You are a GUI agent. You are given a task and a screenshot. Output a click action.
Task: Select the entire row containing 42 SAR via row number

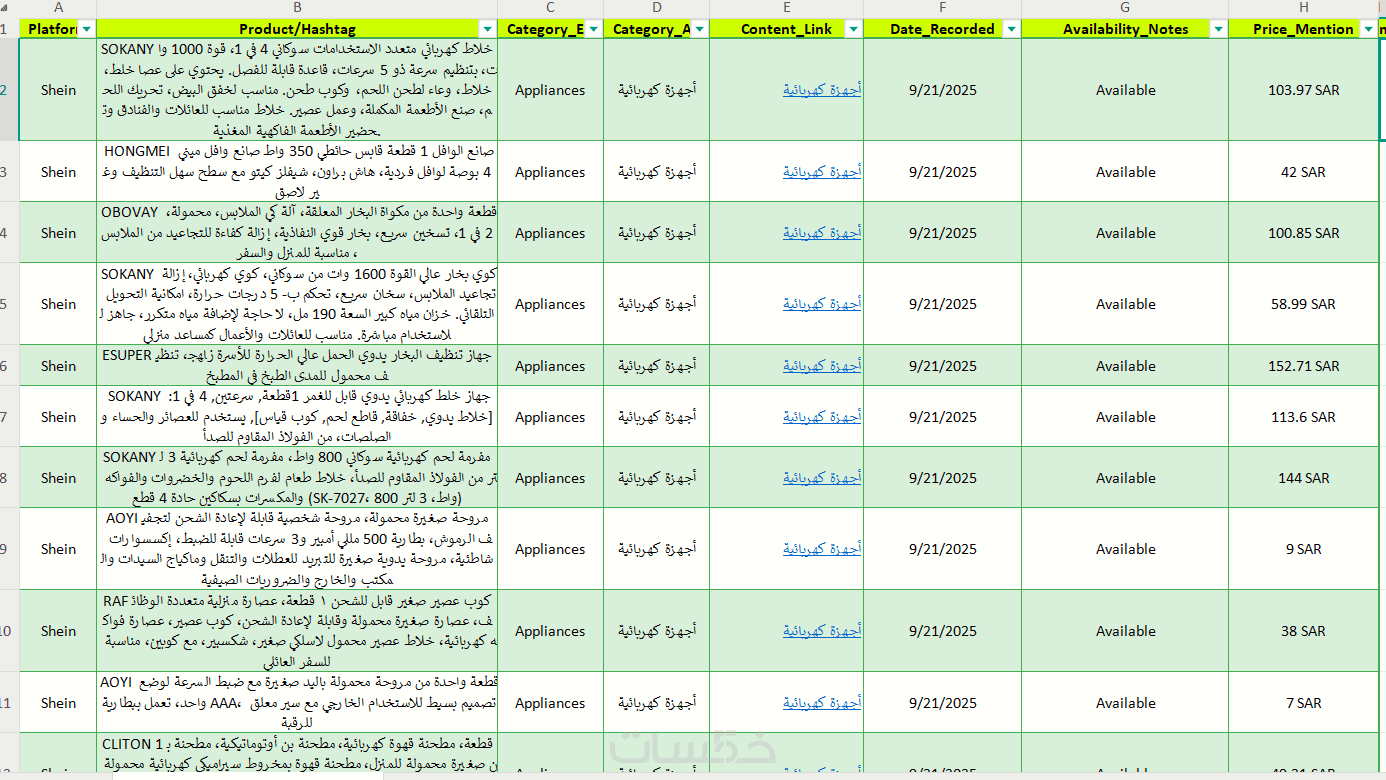coord(9,172)
